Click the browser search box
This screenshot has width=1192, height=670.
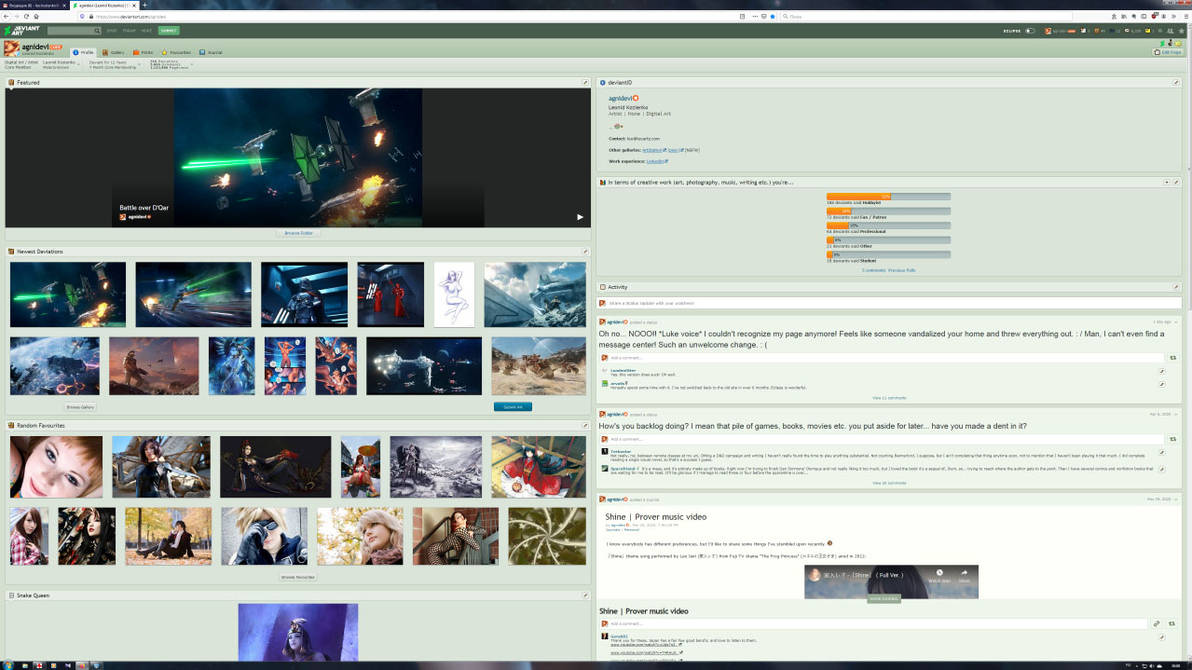927,16
